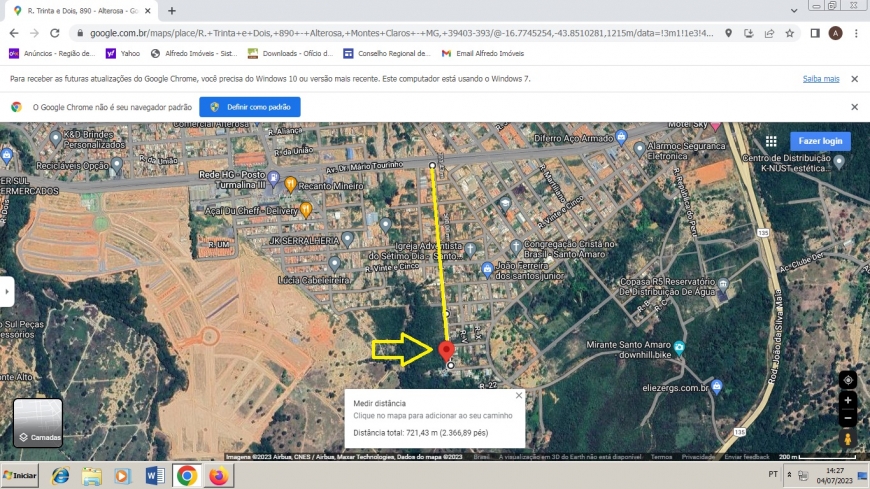Open Google apps grid

pos(771,141)
